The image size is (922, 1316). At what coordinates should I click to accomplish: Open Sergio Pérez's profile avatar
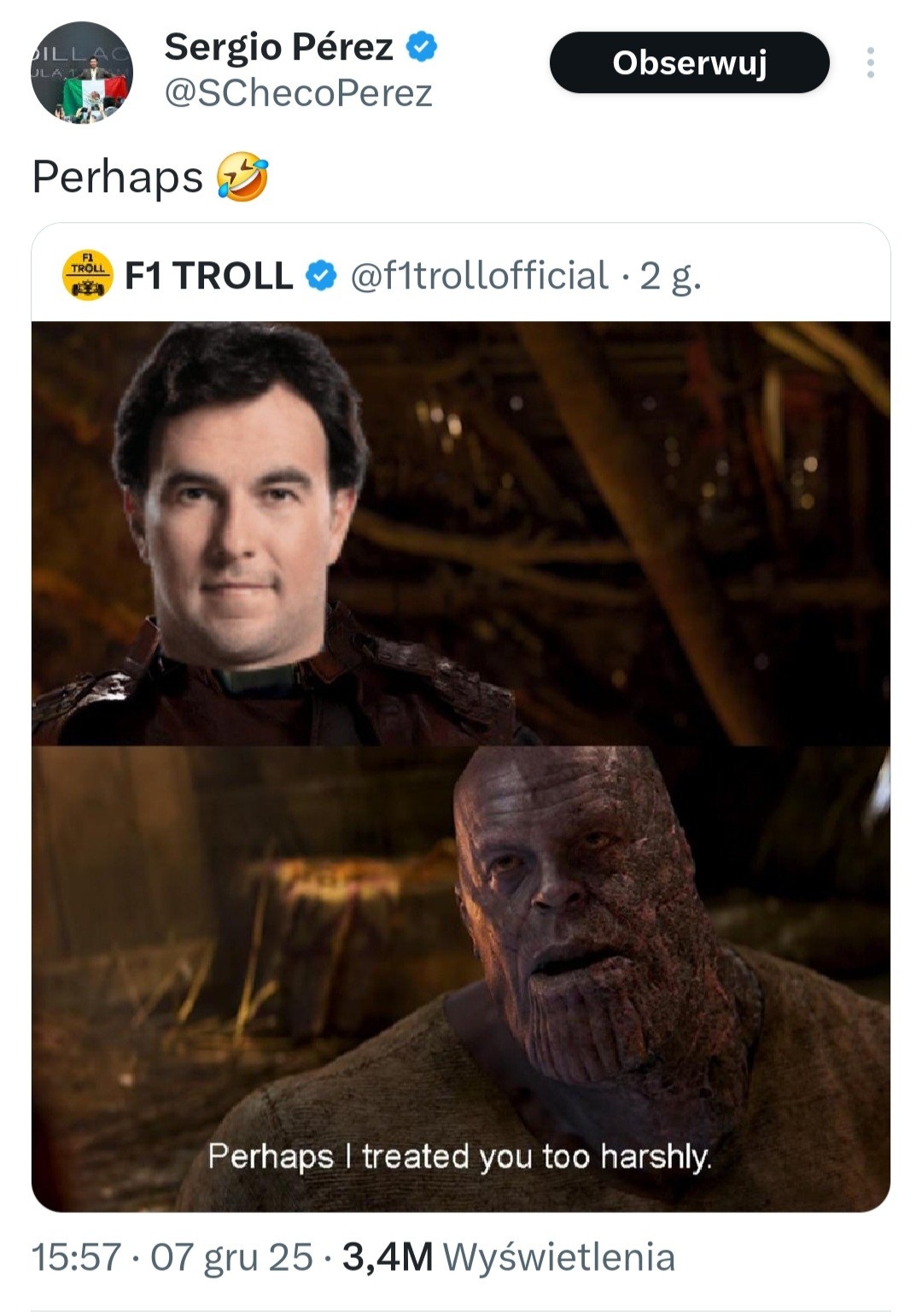[82, 73]
